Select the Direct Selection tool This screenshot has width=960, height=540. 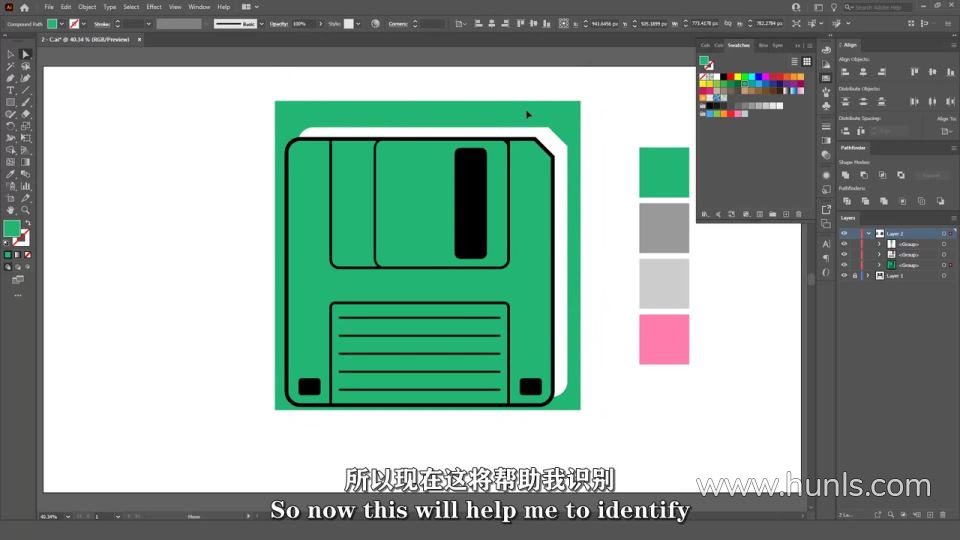[x=26, y=54]
